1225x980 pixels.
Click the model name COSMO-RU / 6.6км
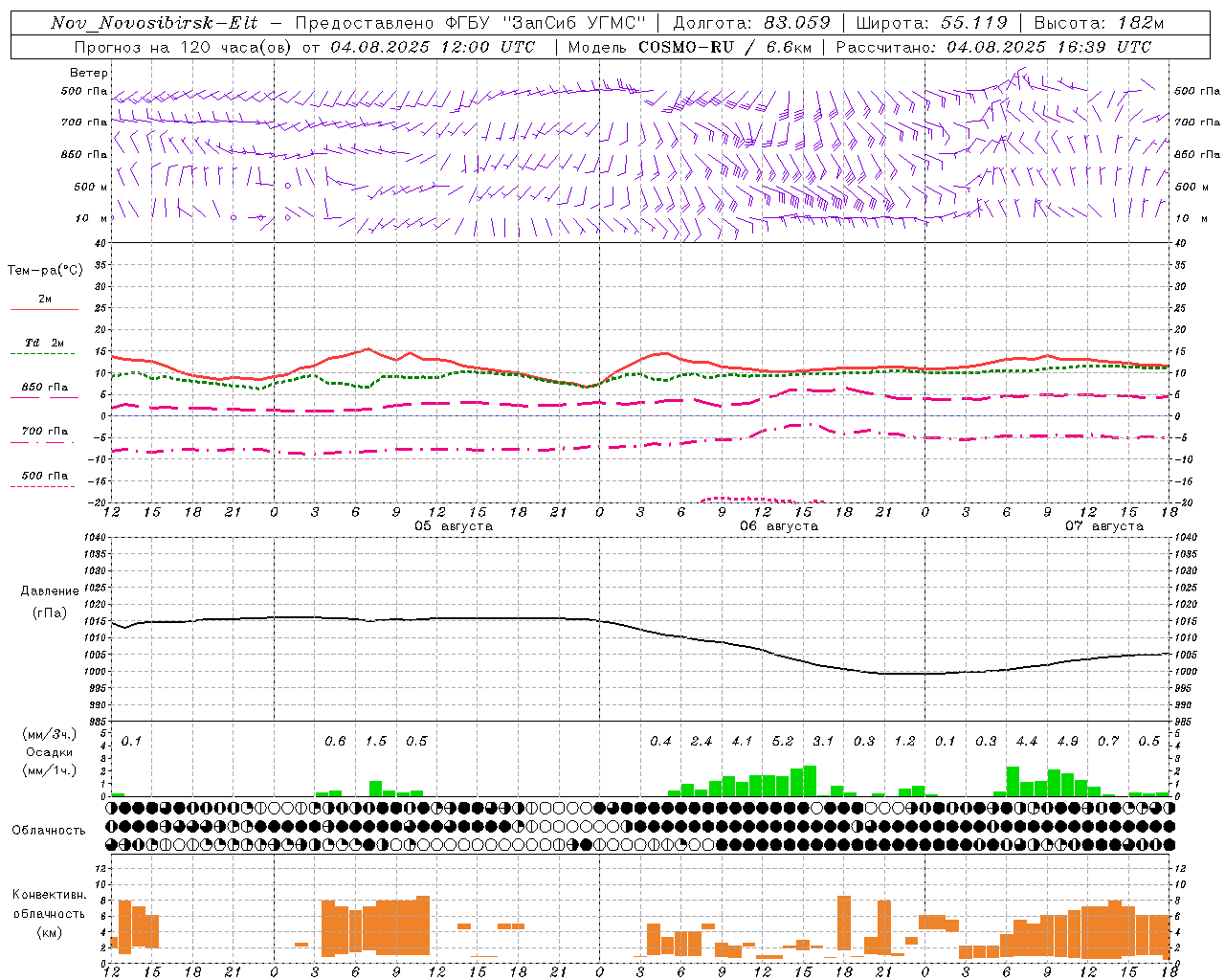725,47
